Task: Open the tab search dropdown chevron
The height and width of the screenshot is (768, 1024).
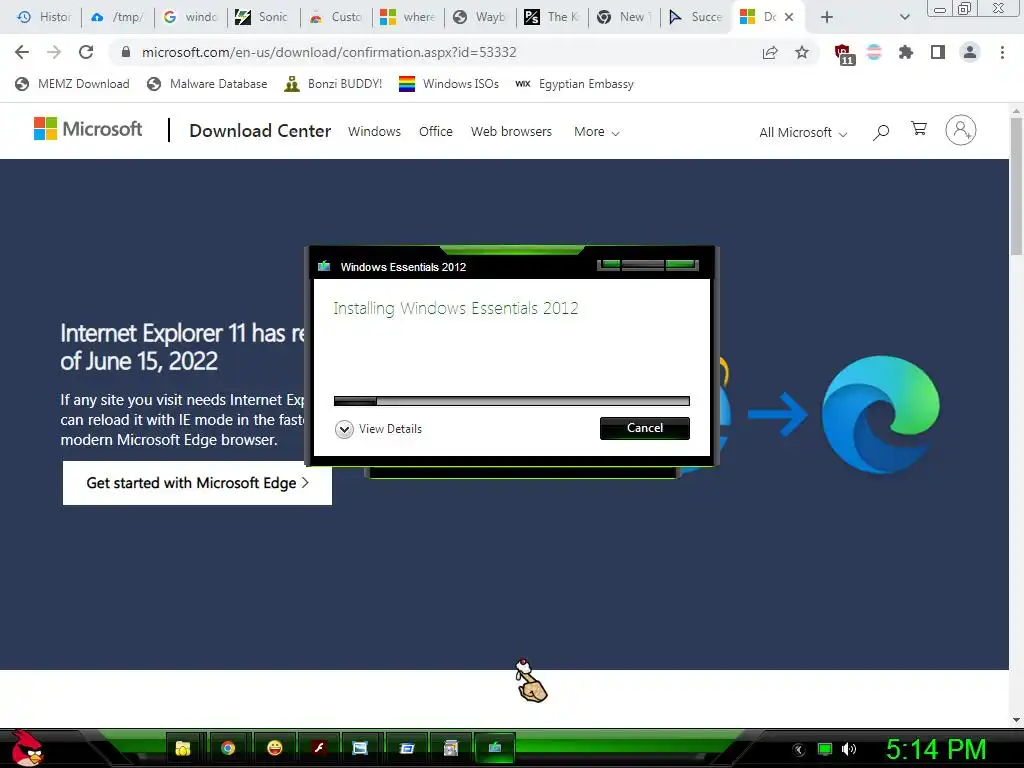Action: pos(904,17)
